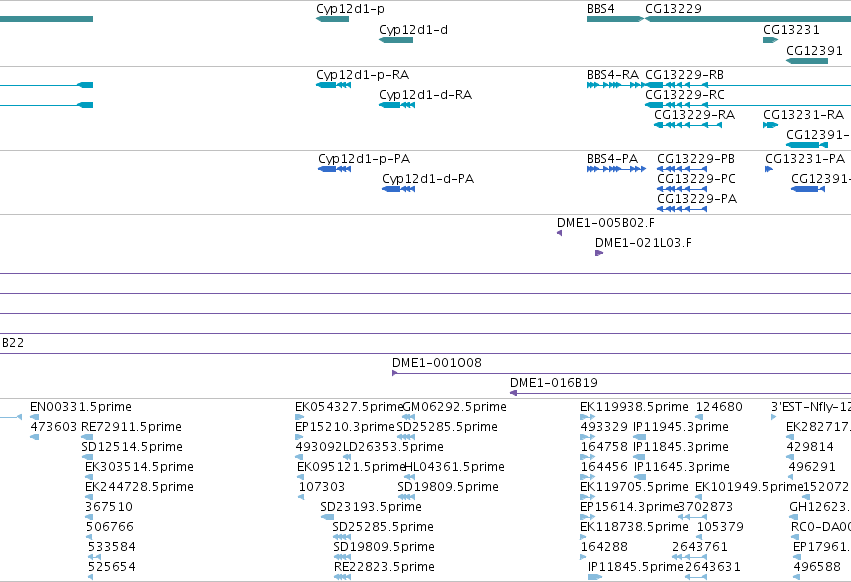Select the CG12391 gene feature
Screen dimensions: 851x582
point(806,61)
